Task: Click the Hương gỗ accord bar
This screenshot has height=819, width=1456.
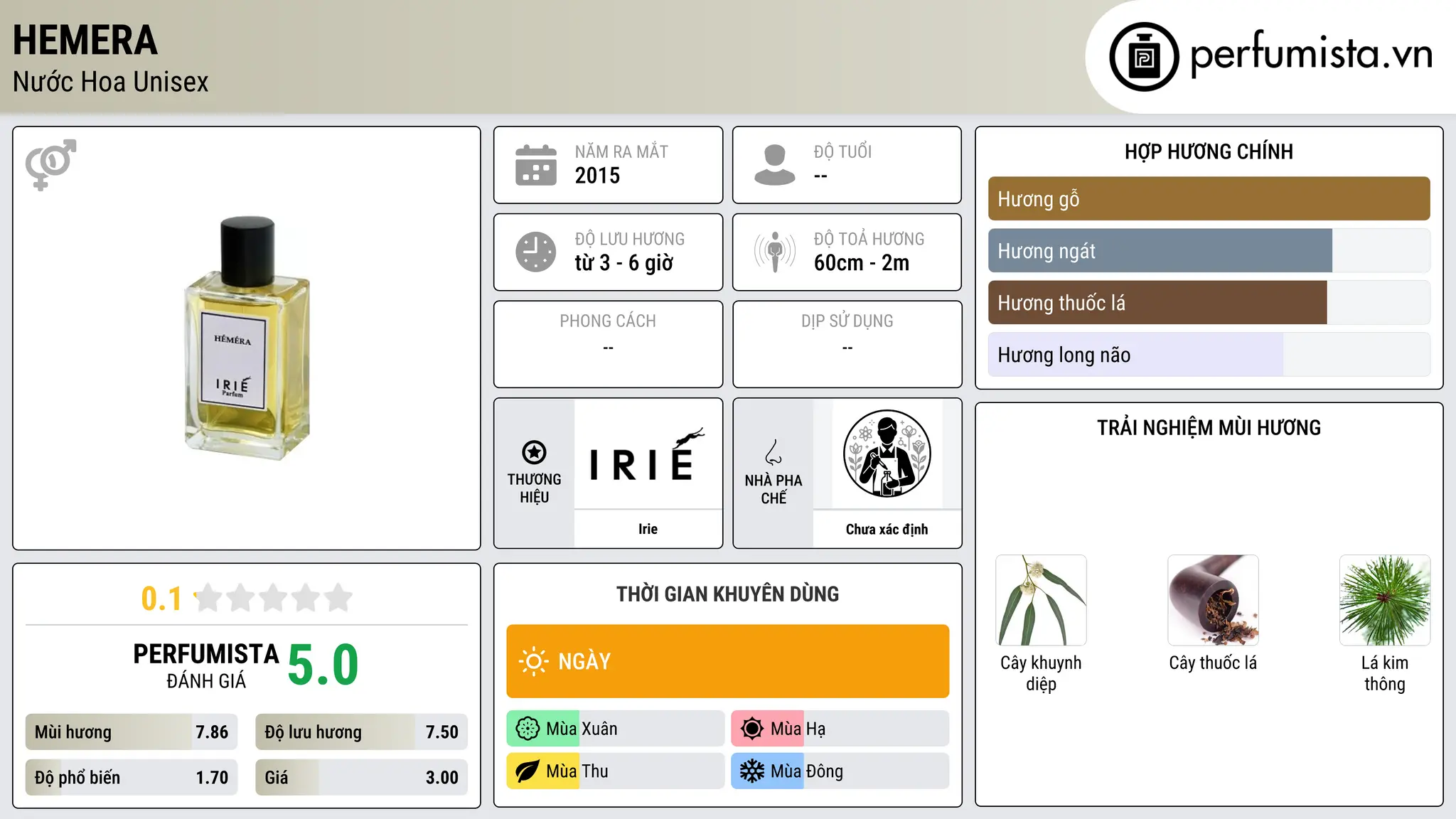Action: coord(1209,199)
